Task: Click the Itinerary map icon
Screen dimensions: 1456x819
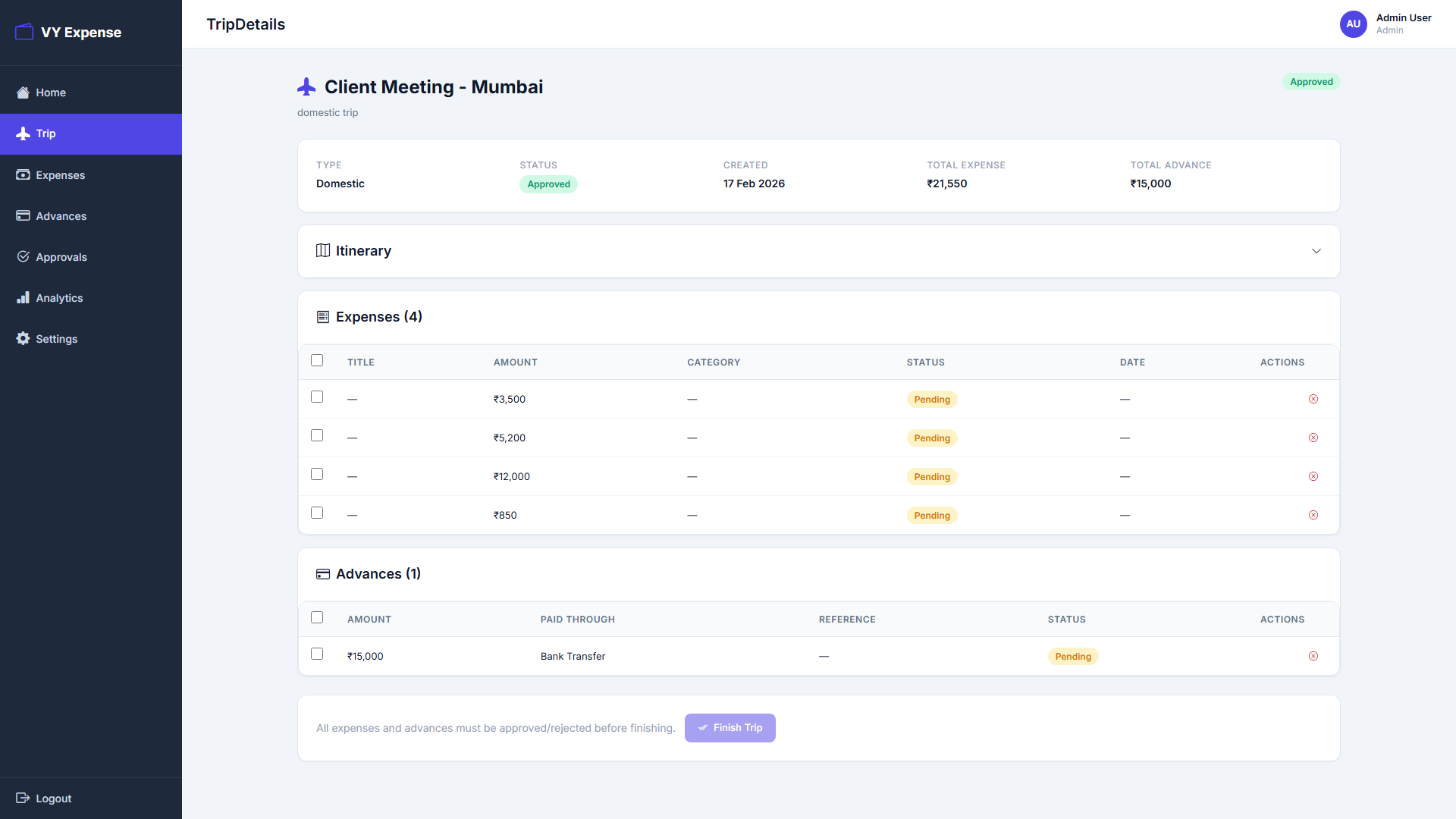Action: tap(323, 251)
